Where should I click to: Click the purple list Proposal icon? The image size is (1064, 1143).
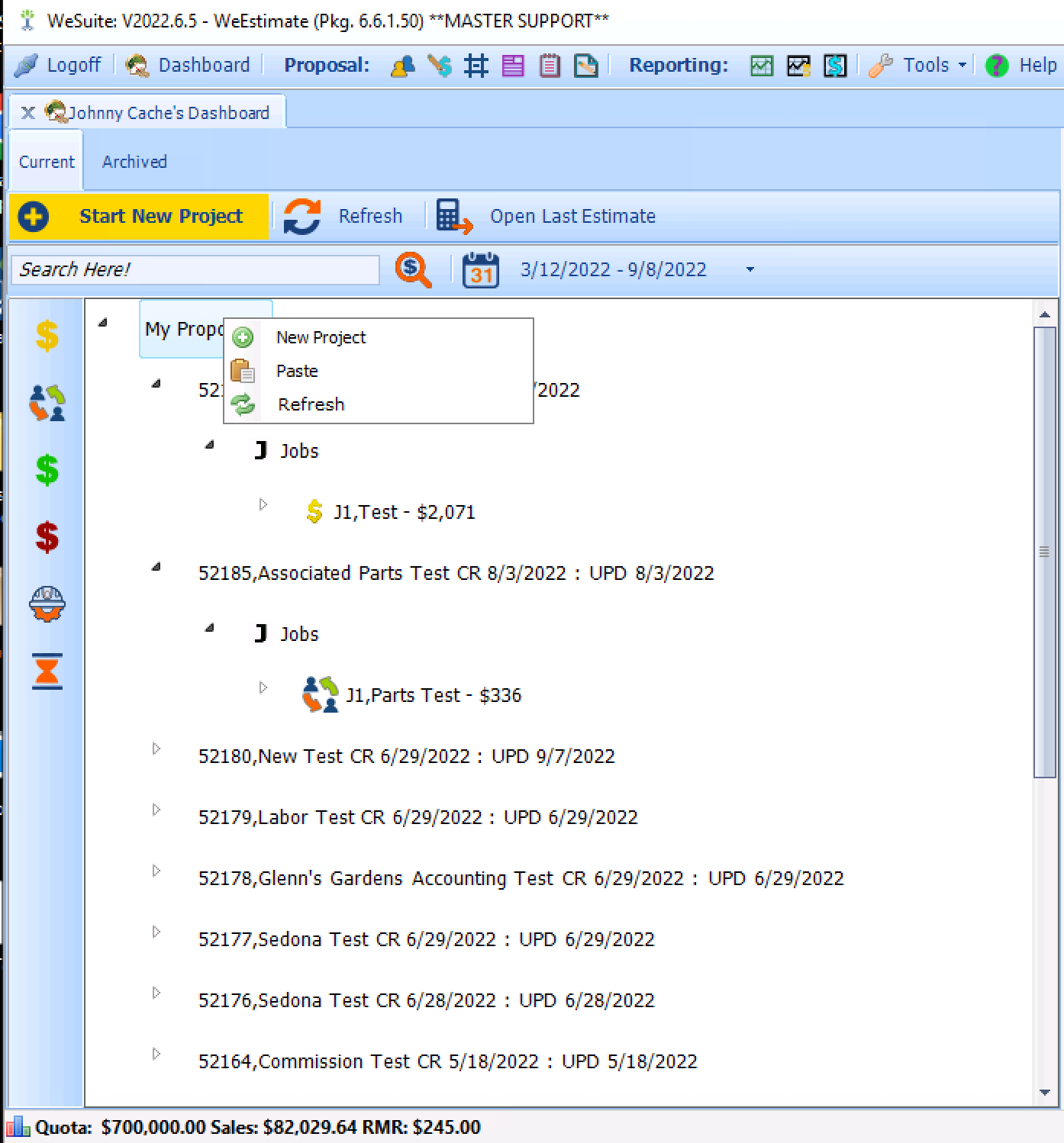(513, 66)
